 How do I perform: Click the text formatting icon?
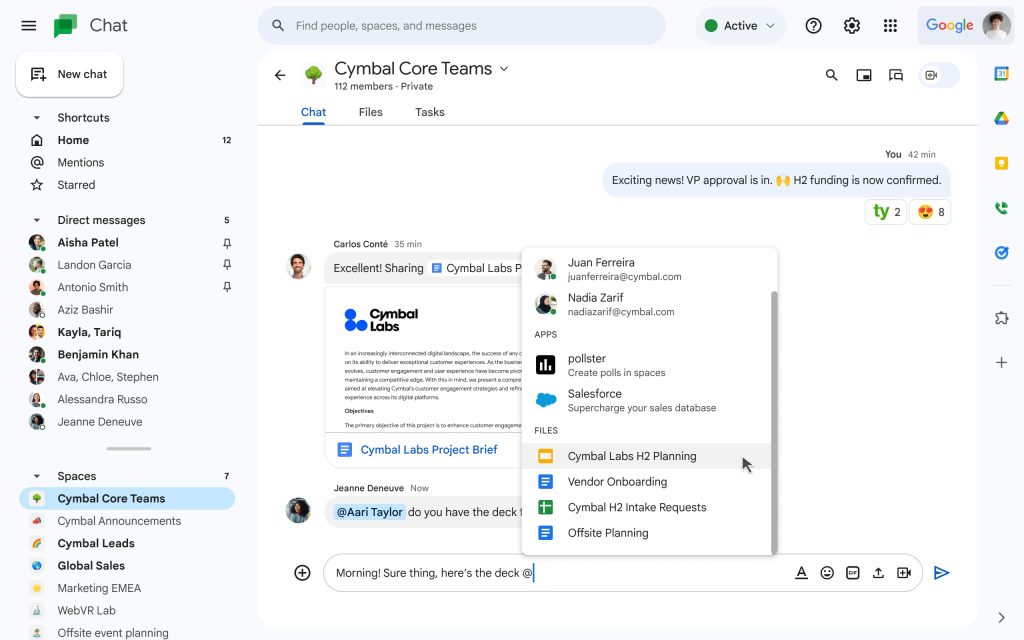pyautogui.click(x=801, y=573)
